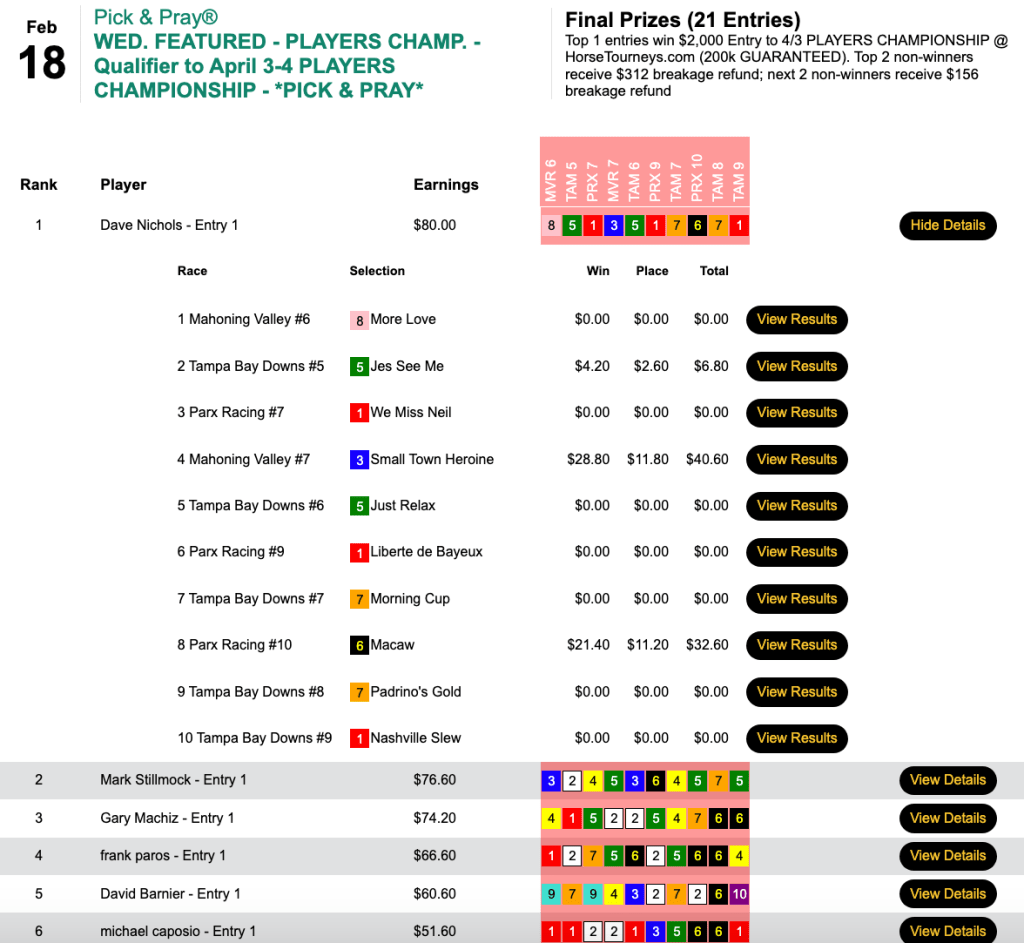Click black number 6 badge beside Macaw
Viewport: 1024px width, 943px height.
tap(359, 645)
